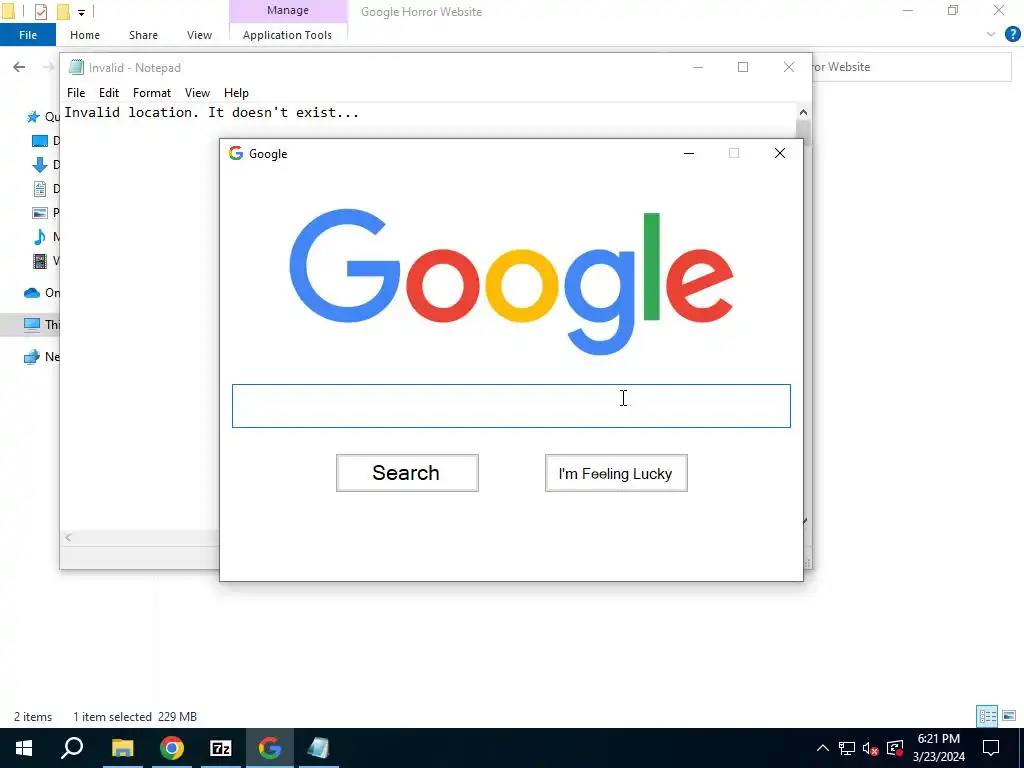Open Notepad's Edit menu

[x=108, y=93]
